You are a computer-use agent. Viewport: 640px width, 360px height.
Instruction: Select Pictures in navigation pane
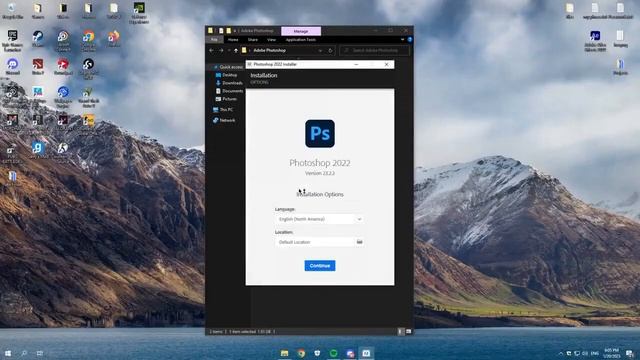226,99
